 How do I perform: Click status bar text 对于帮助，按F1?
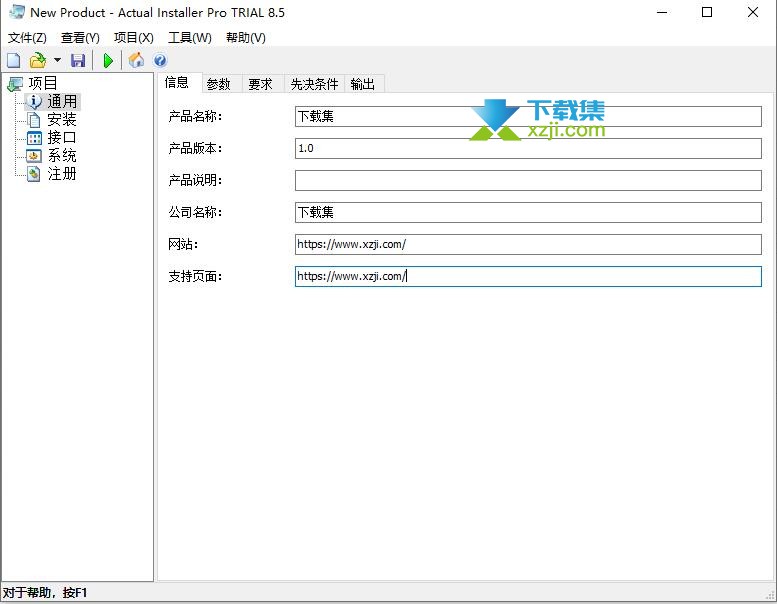45,593
